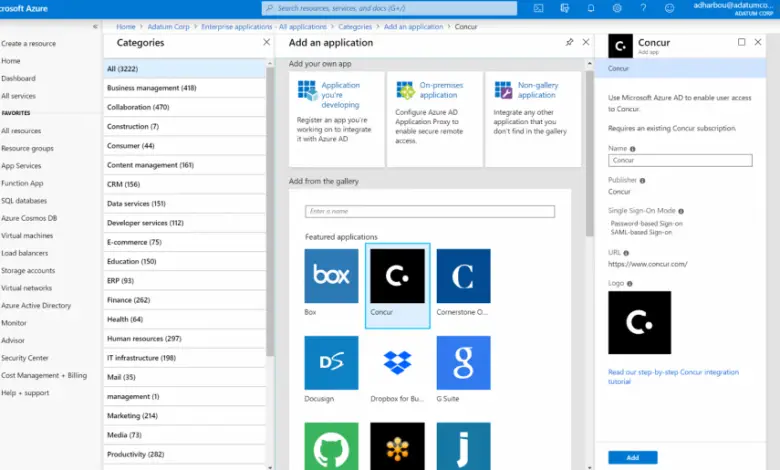This screenshot has height=470, width=780.
Task: Show info tooltip for Logo
Action: [x=629, y=283]
